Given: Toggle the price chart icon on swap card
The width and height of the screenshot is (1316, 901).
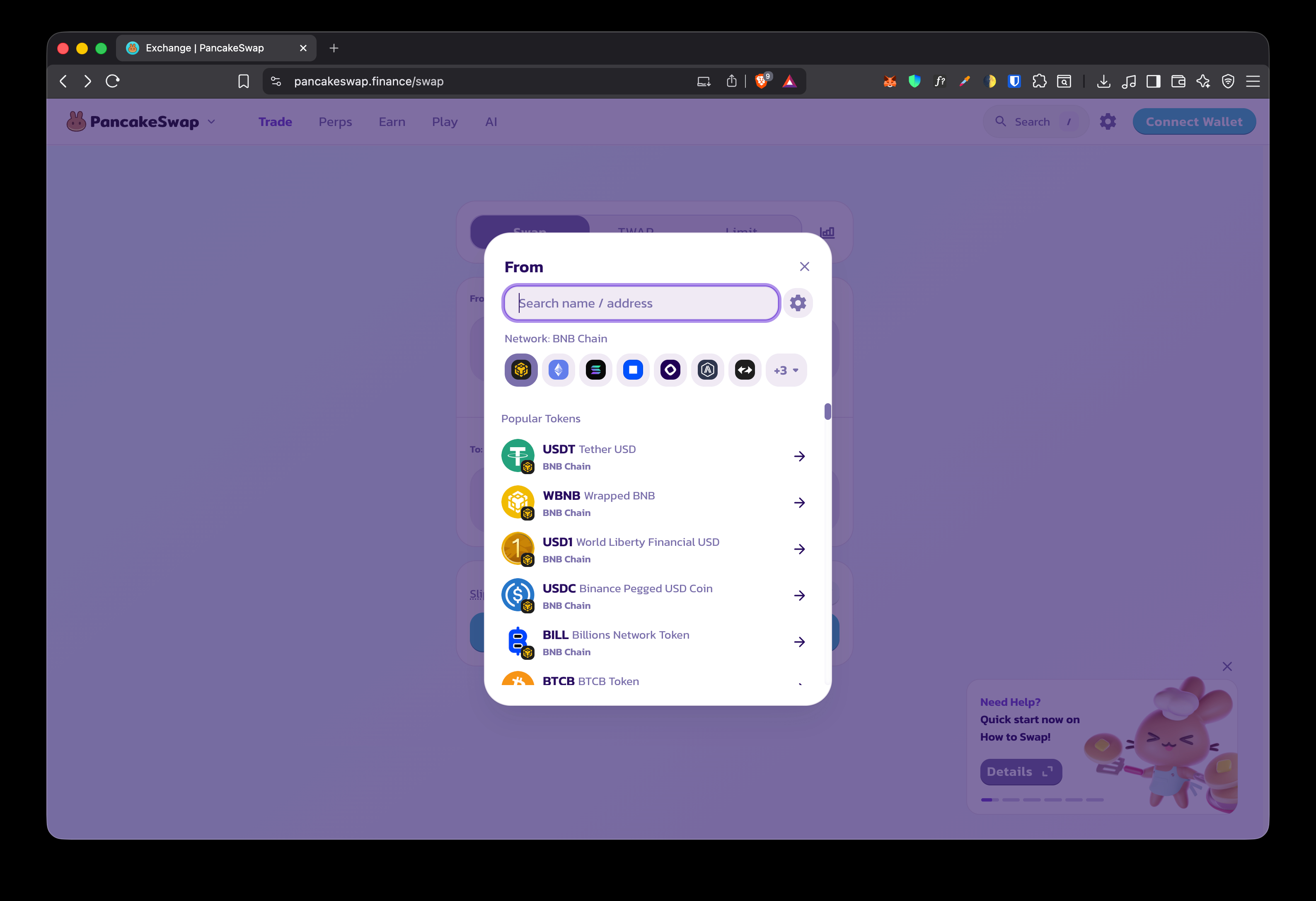Looking at the screenshot, I should pyautogui.click(x=827, y=232).
